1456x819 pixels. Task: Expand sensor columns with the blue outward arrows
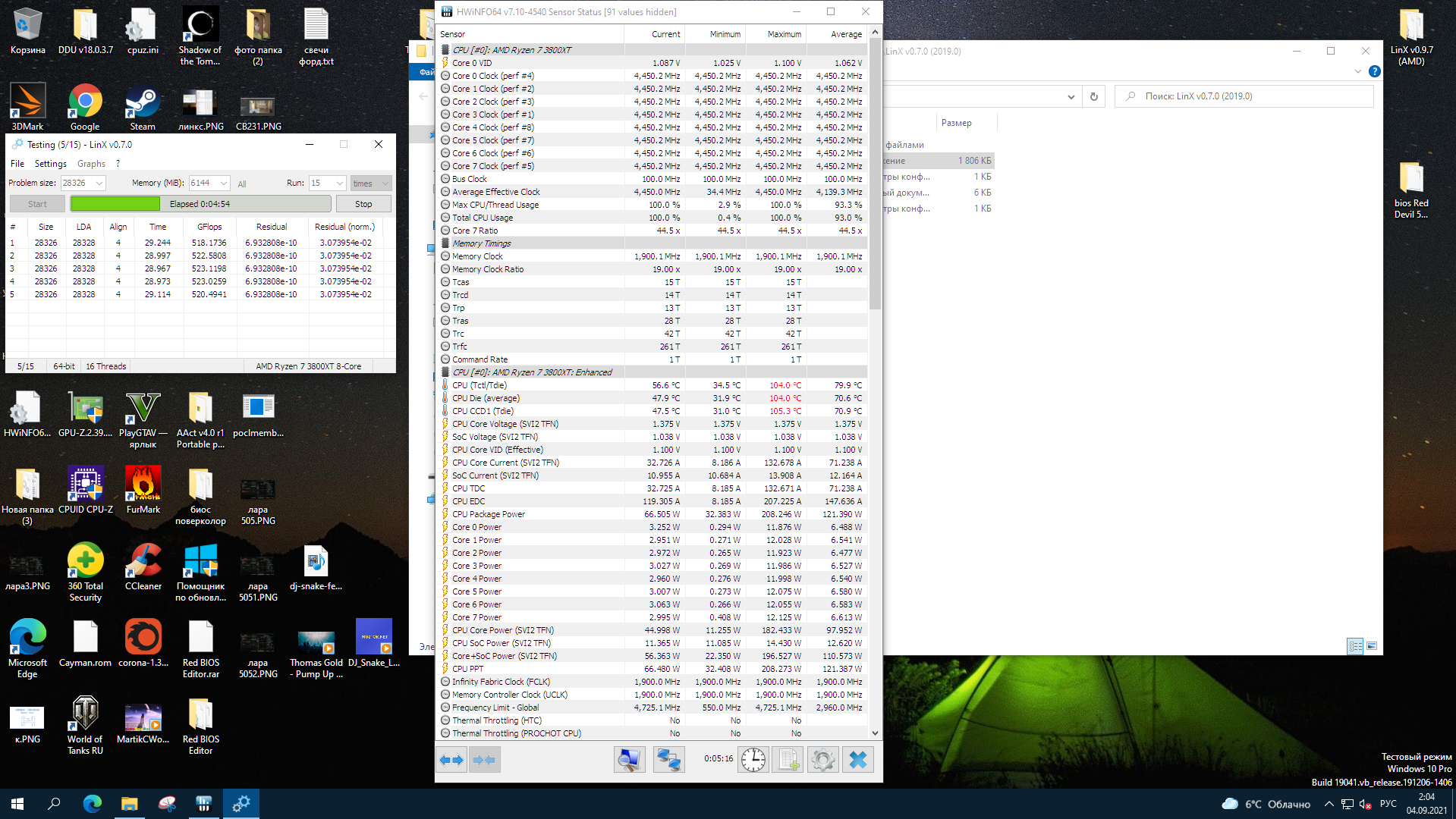(452, 760)
